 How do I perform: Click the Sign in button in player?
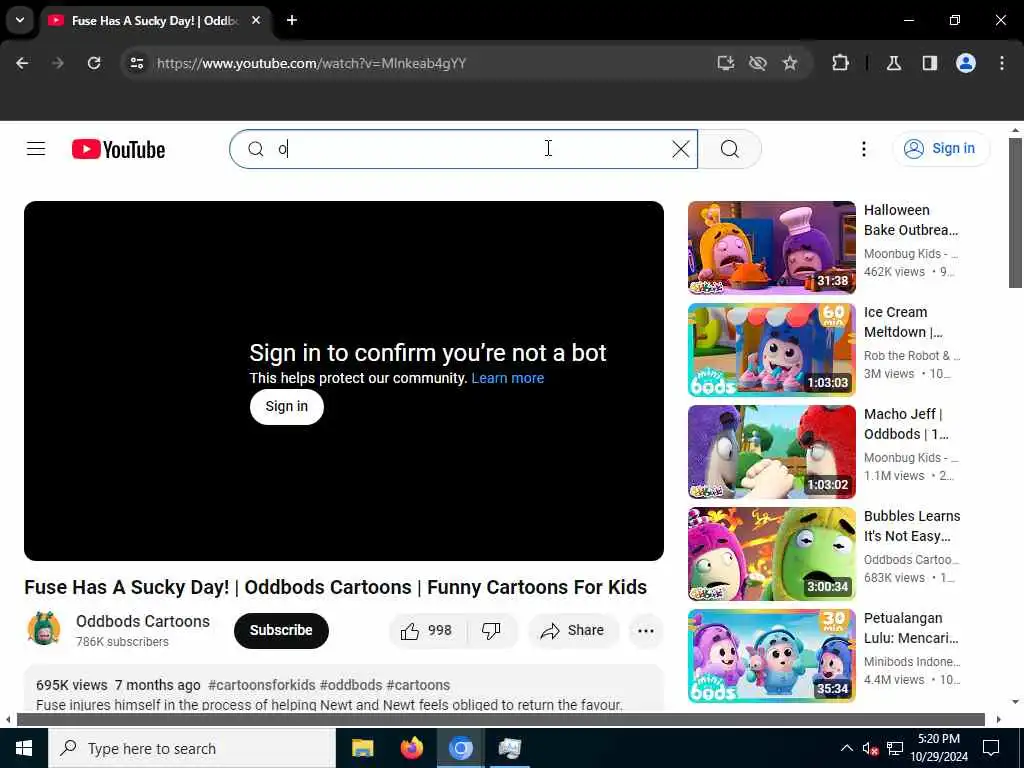pyautogui.click(x=287, y=406)
